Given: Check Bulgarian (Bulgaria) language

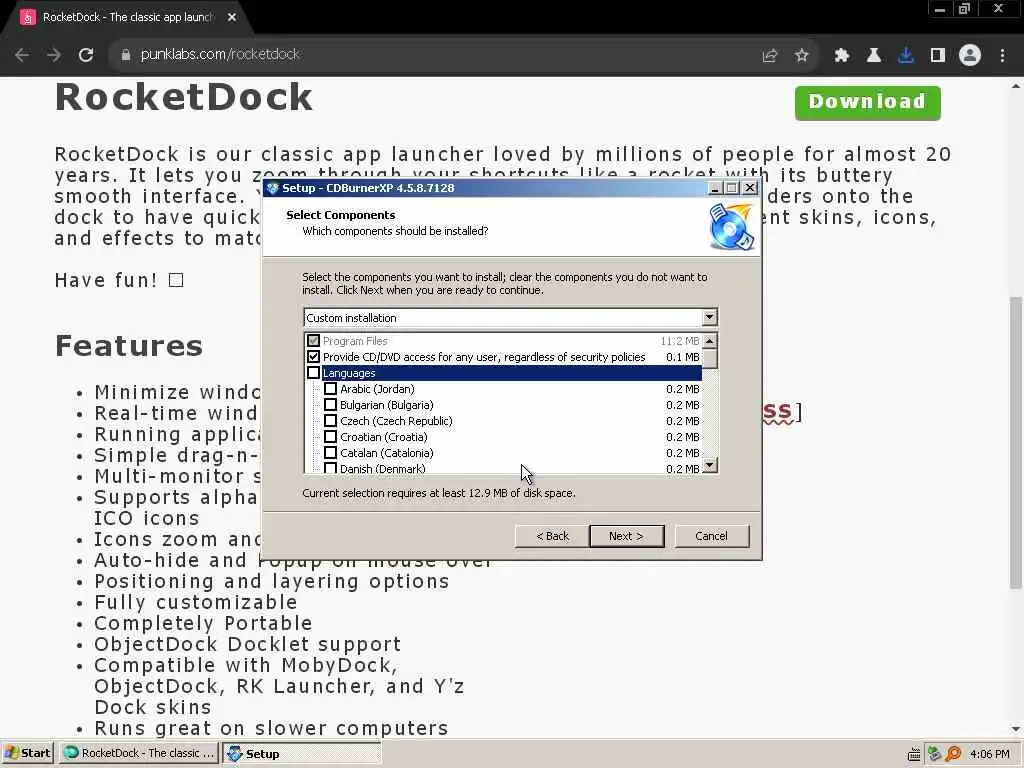Looking at the screenshot, I should tap(330, 405).
